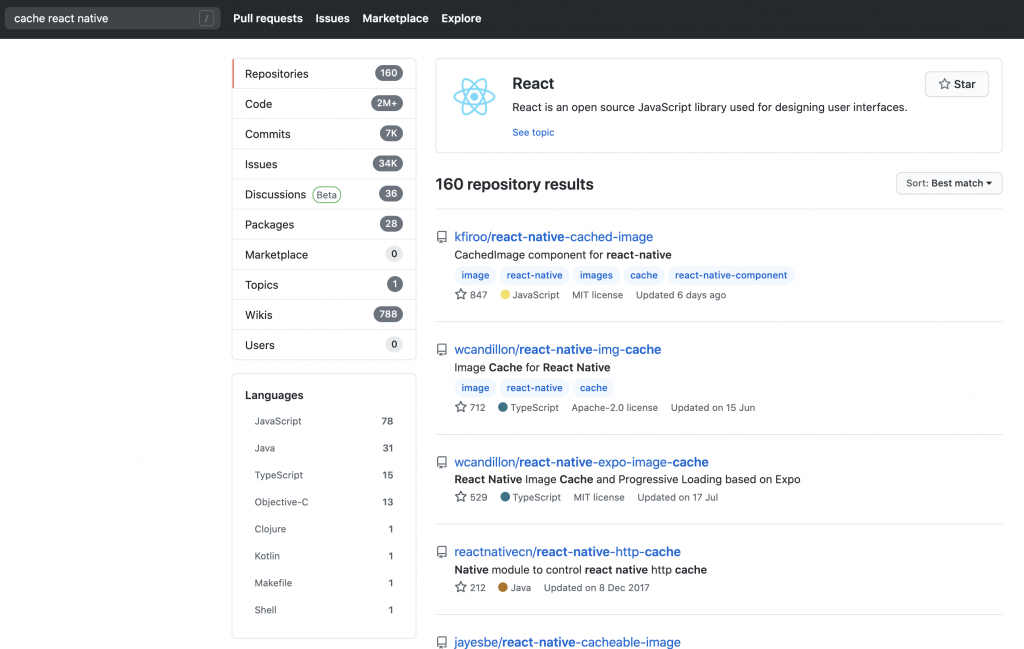Open wcandillon/react-native-img-cache repository
The image size is (1024, 649).
[558, 349]
